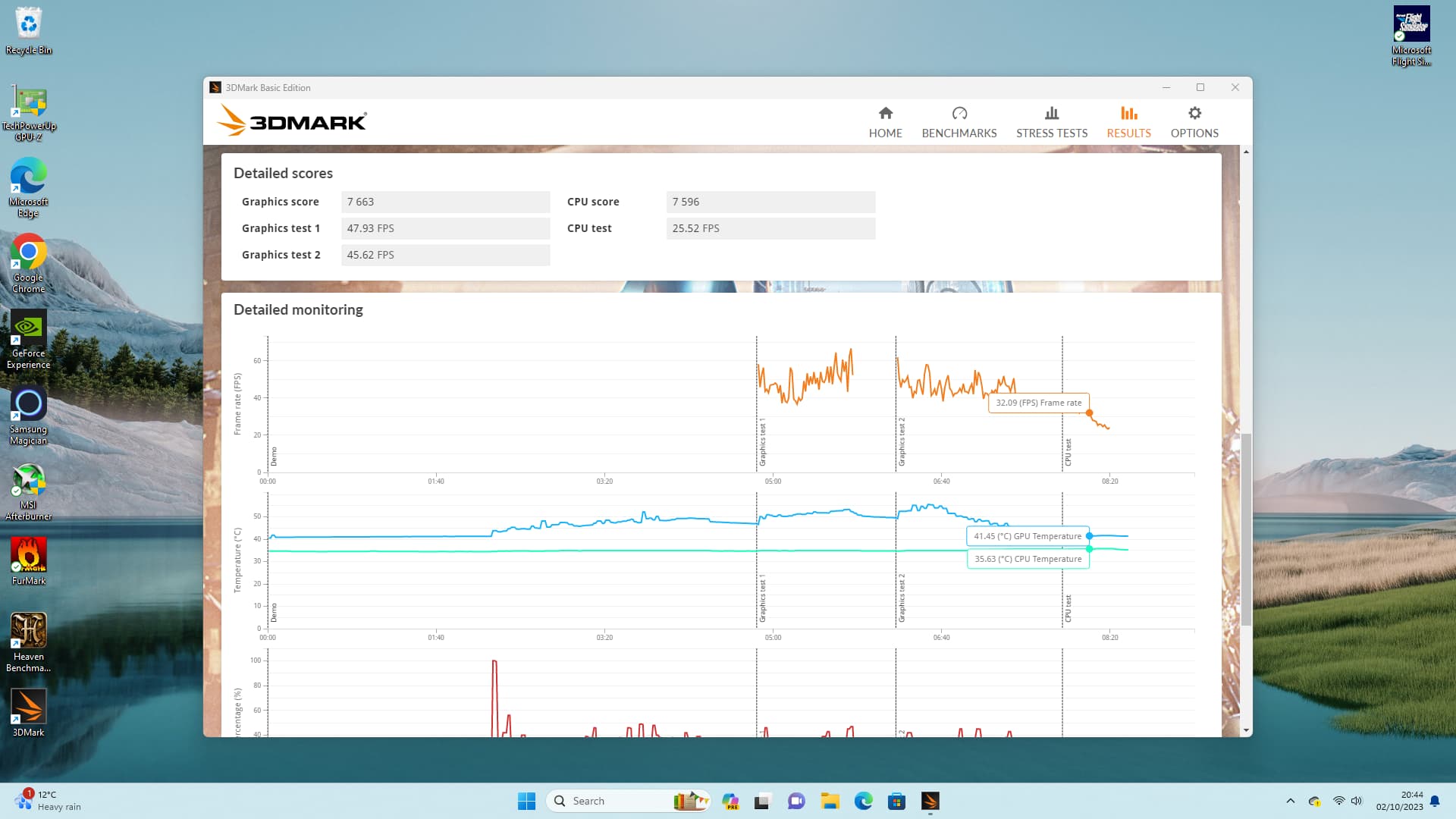Open the STRESS TESTS section

1051,122
